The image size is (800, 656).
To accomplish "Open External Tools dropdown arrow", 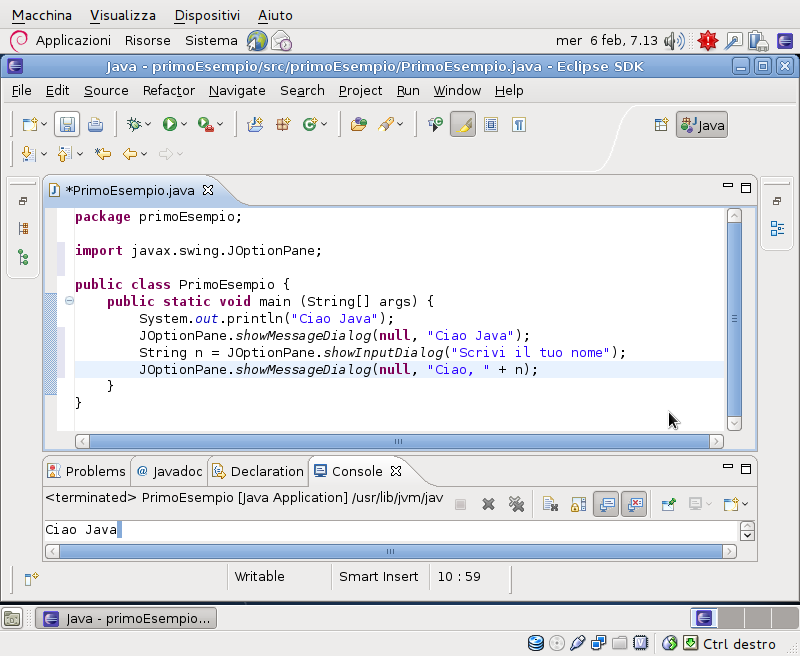I will pyautogui.click(x=220, y=124).
